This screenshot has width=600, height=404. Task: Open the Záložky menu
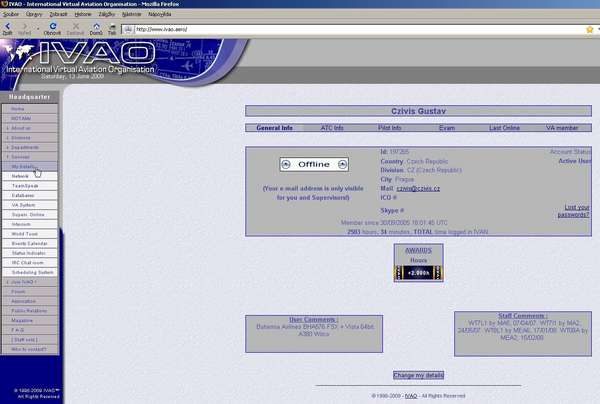[x=107, y=14]
